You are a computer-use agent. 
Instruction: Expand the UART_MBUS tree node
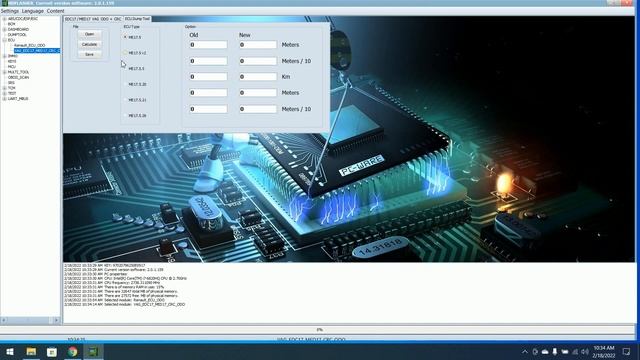4,98
